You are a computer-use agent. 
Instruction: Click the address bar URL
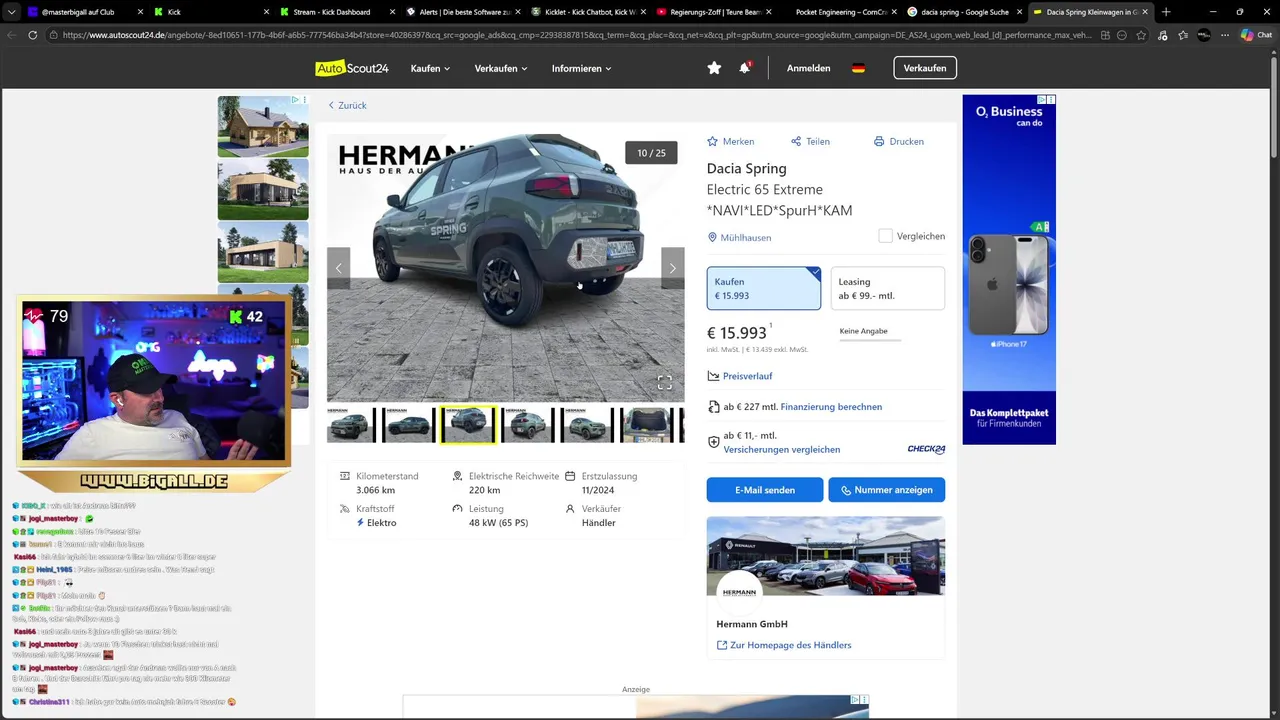pos(575,34)
